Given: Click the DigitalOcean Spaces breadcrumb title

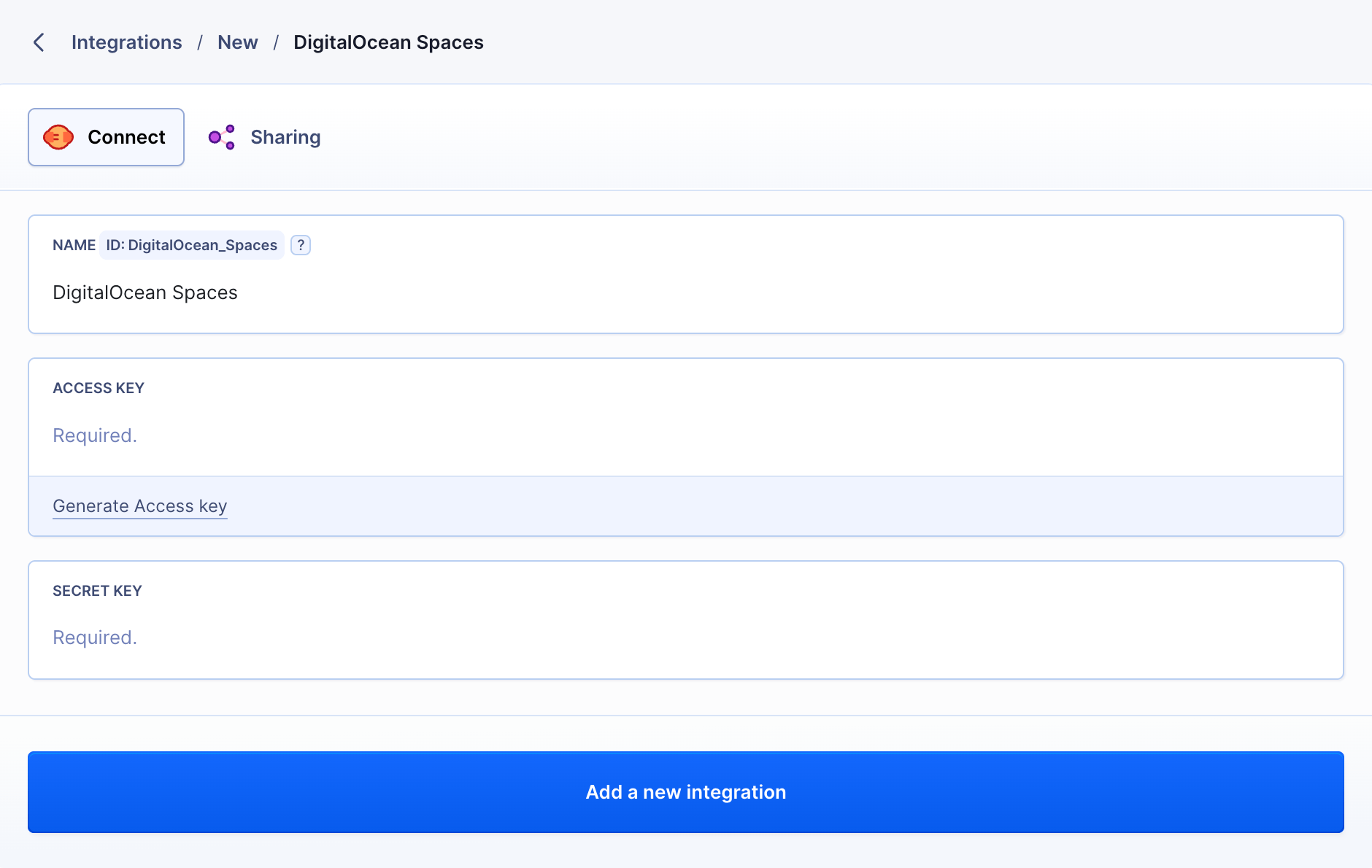Looking at the screenshot, I should (388, 42).
